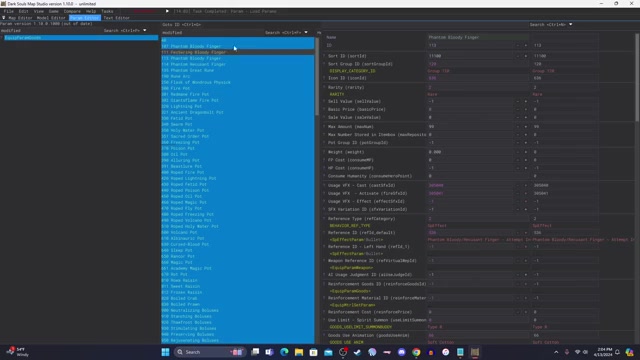Increase Weight with plus button

tap(526, 152)
